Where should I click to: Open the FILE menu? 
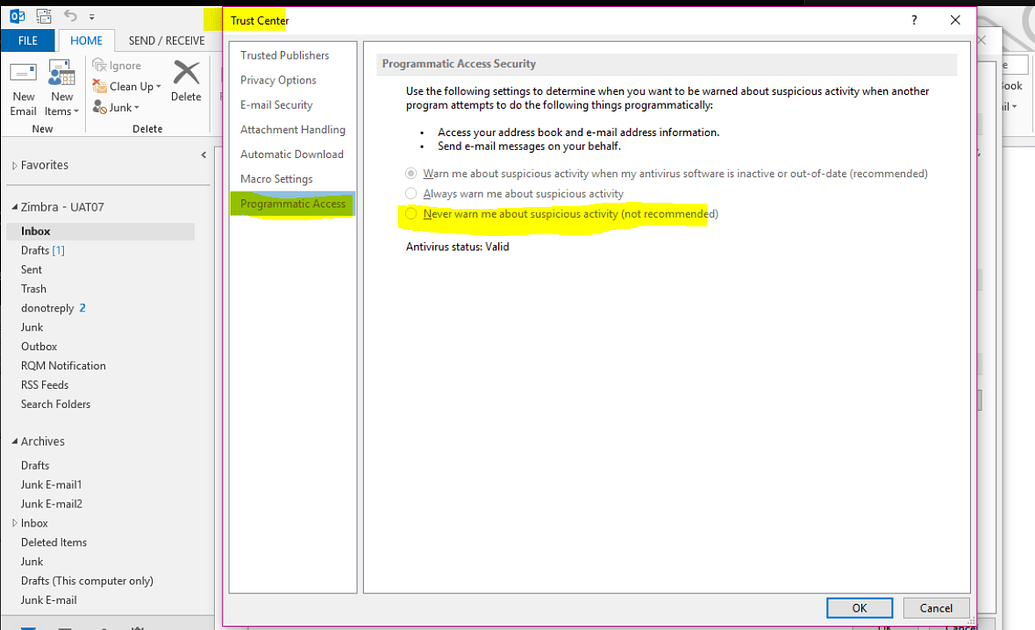pyautogui.click(x=28, y=41)
